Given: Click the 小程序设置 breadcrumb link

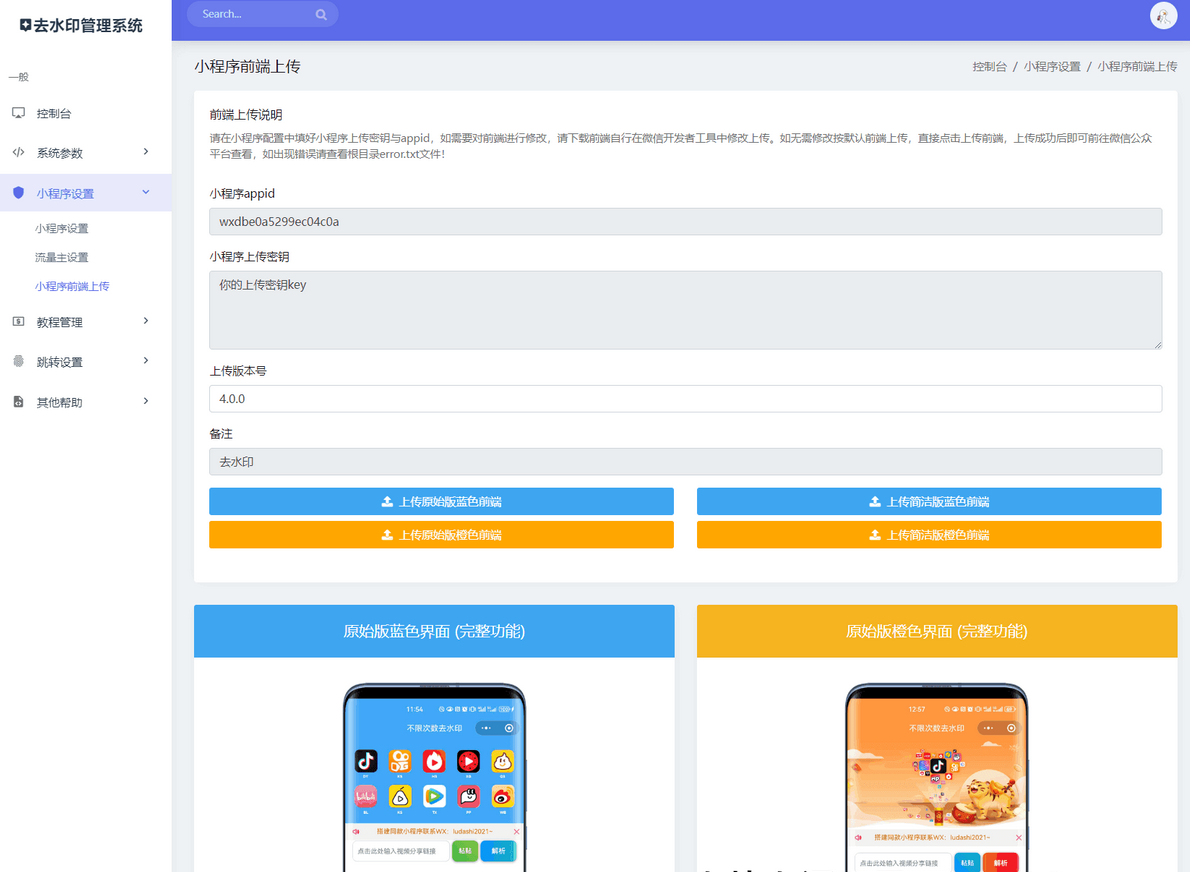Looking at the screenshot, I should pyautogui.click(x=1052, y=67).
